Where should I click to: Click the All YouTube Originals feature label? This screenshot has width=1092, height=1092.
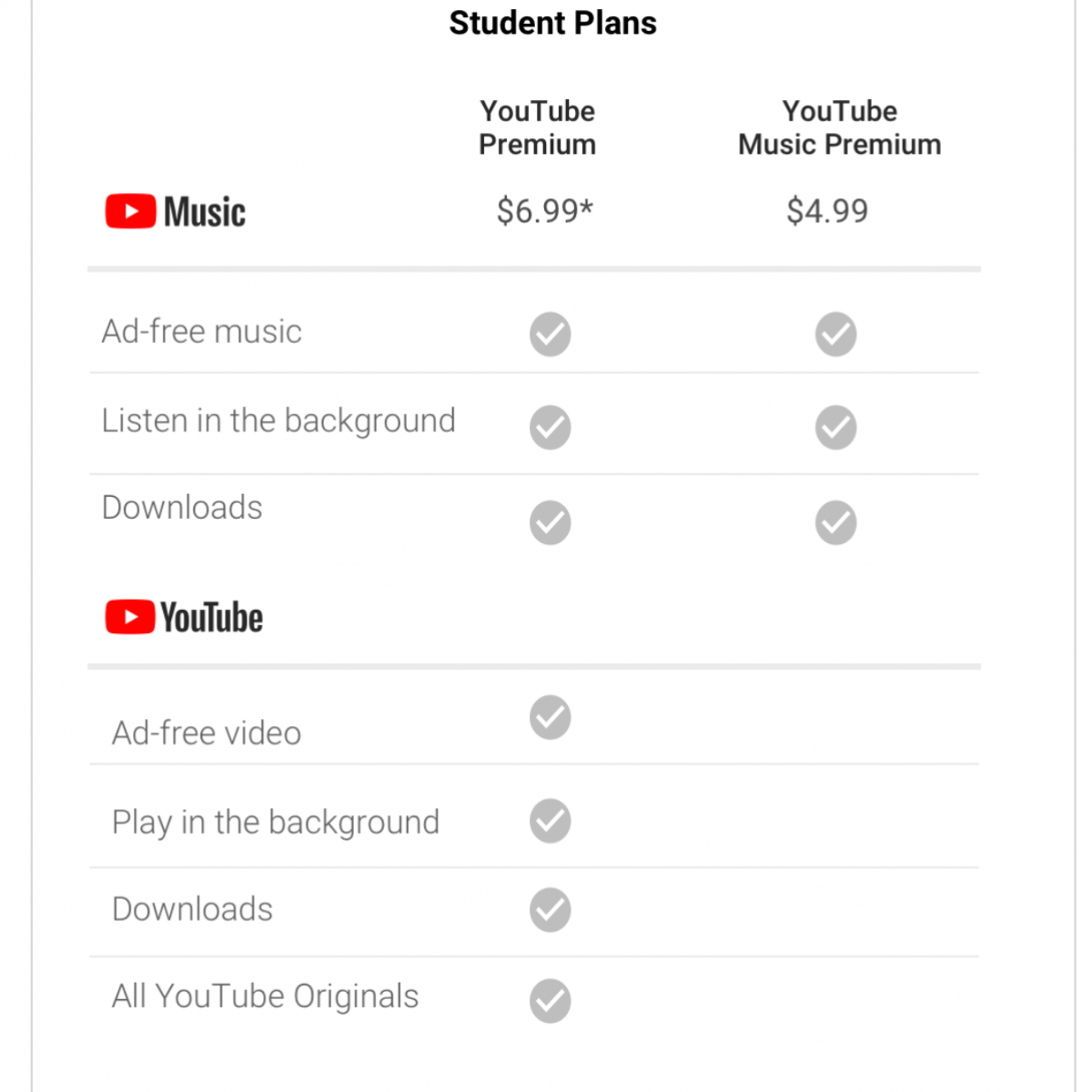pyautogui.click(x=265, y=996)
